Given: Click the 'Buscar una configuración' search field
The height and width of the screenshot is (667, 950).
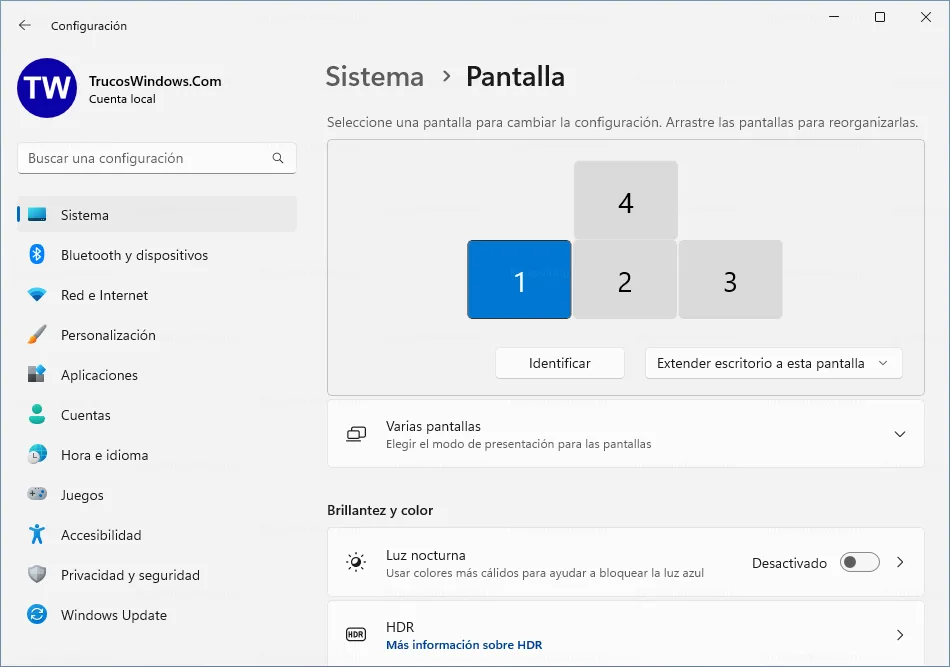Looking at the screenshot, I should point(156,158).
